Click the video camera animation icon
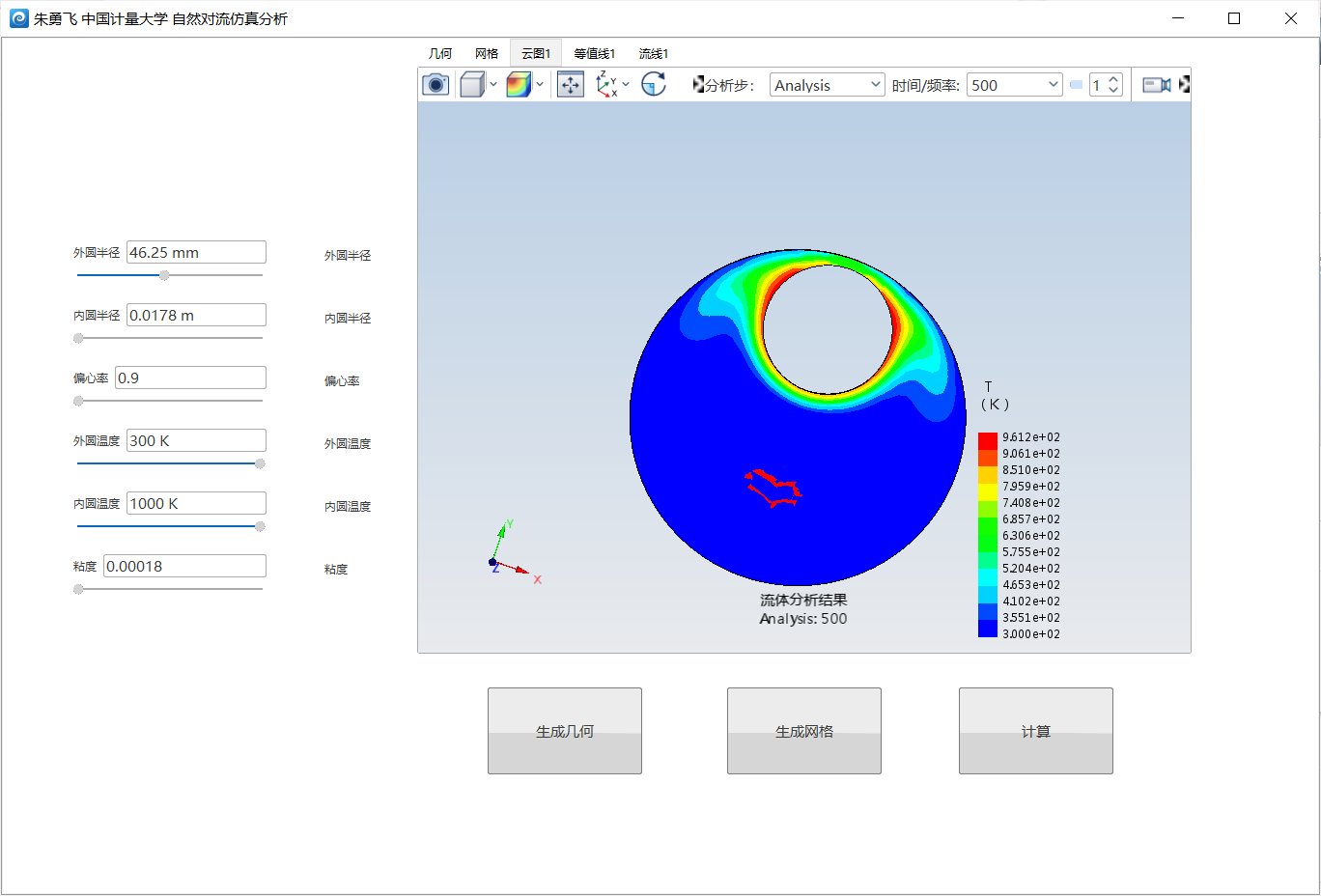This screenshot has height=896, width=1321. pos(1156,85)
